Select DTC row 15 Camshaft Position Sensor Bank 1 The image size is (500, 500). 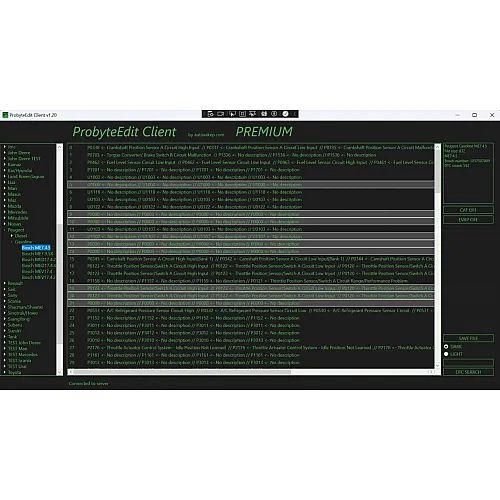point(251,259)
